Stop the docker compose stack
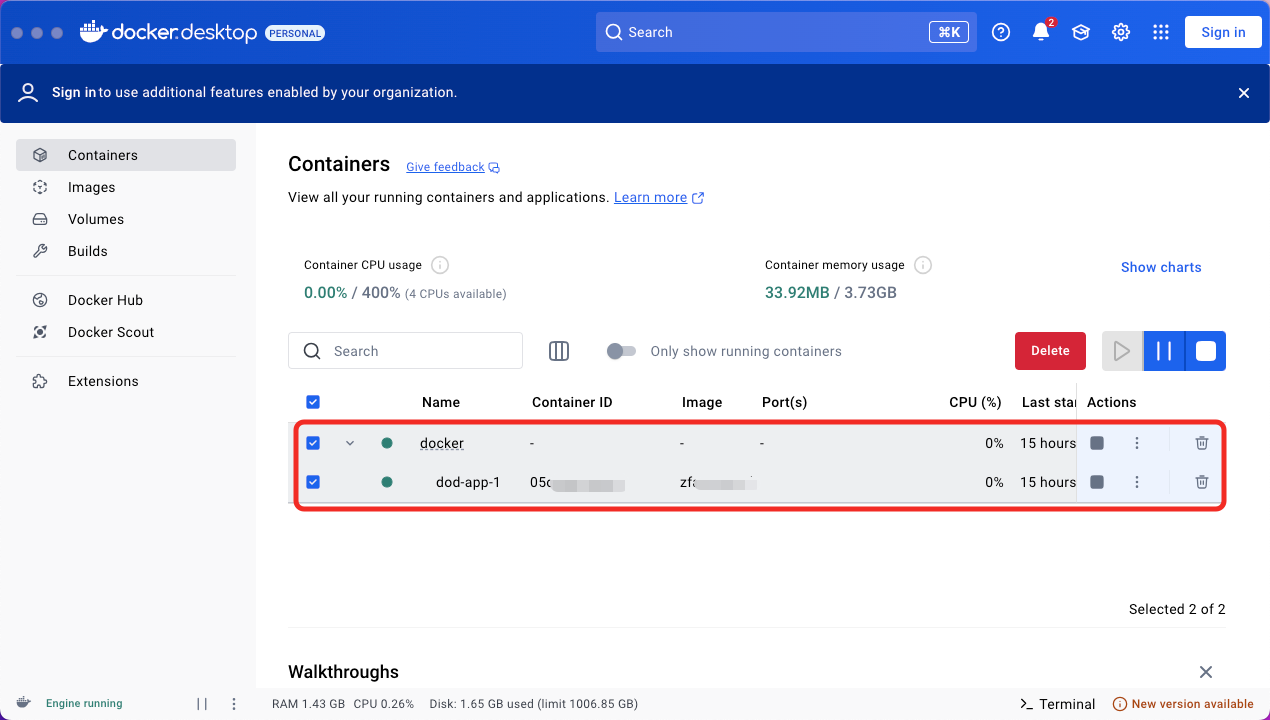This screenshot has height=720, width=1270. point(1097,443)
